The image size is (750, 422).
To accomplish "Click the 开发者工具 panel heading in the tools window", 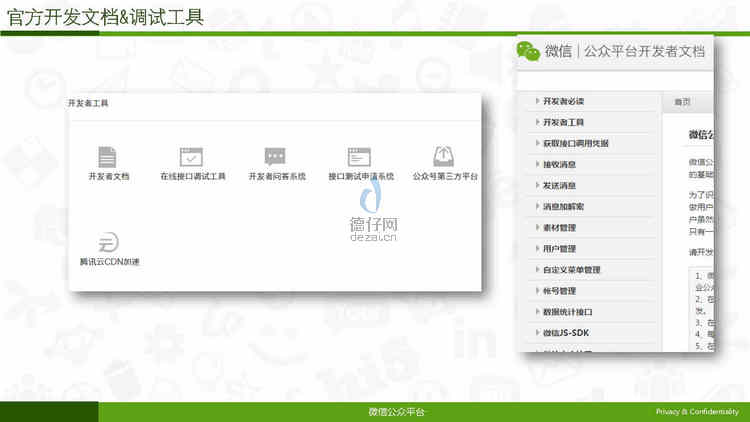I will (88, 103).
